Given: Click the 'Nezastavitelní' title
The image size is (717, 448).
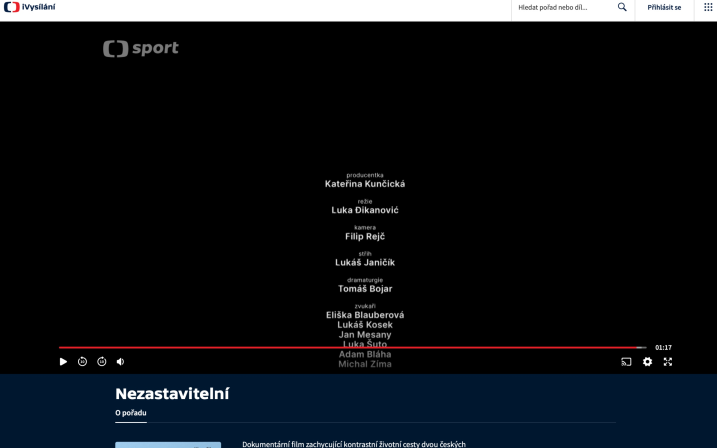Looking at the screenshot, I should click(x=172, y=394).
